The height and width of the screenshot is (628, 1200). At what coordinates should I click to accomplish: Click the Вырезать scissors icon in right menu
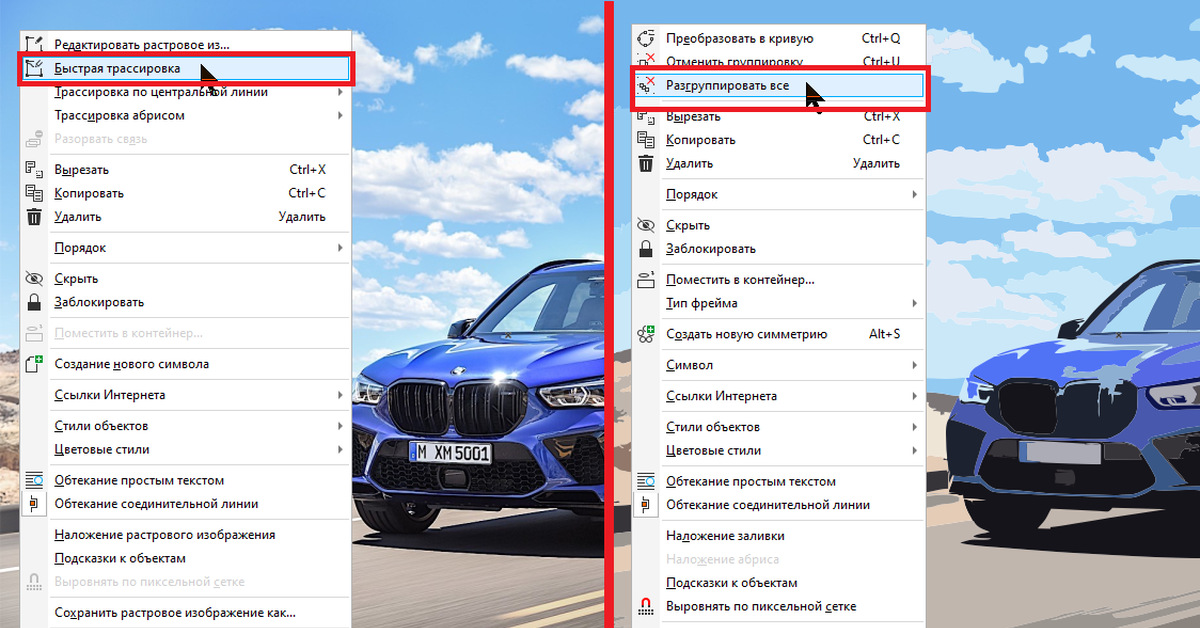(x=647, y=117)
